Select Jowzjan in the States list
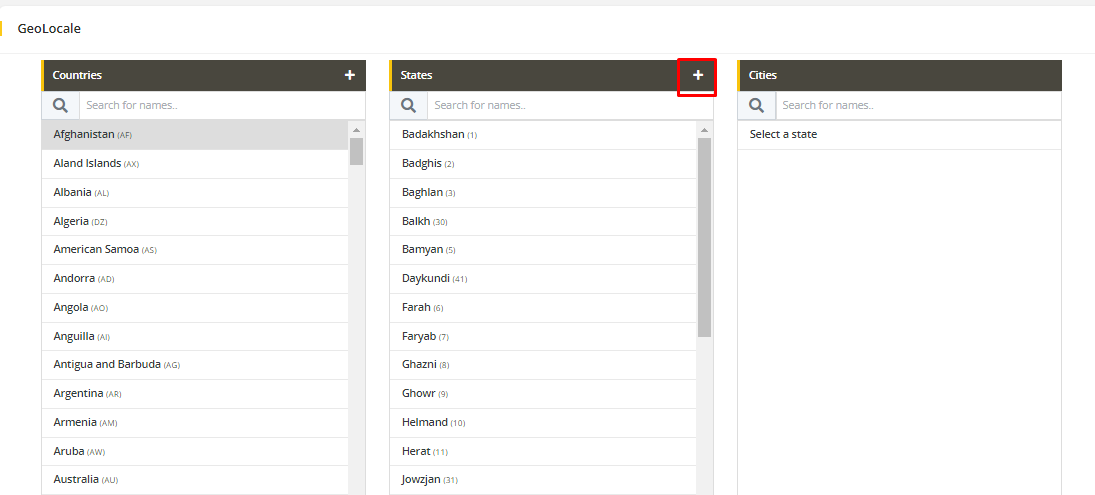This screenshot has height=495, width=1095. [x=423, y=479]
